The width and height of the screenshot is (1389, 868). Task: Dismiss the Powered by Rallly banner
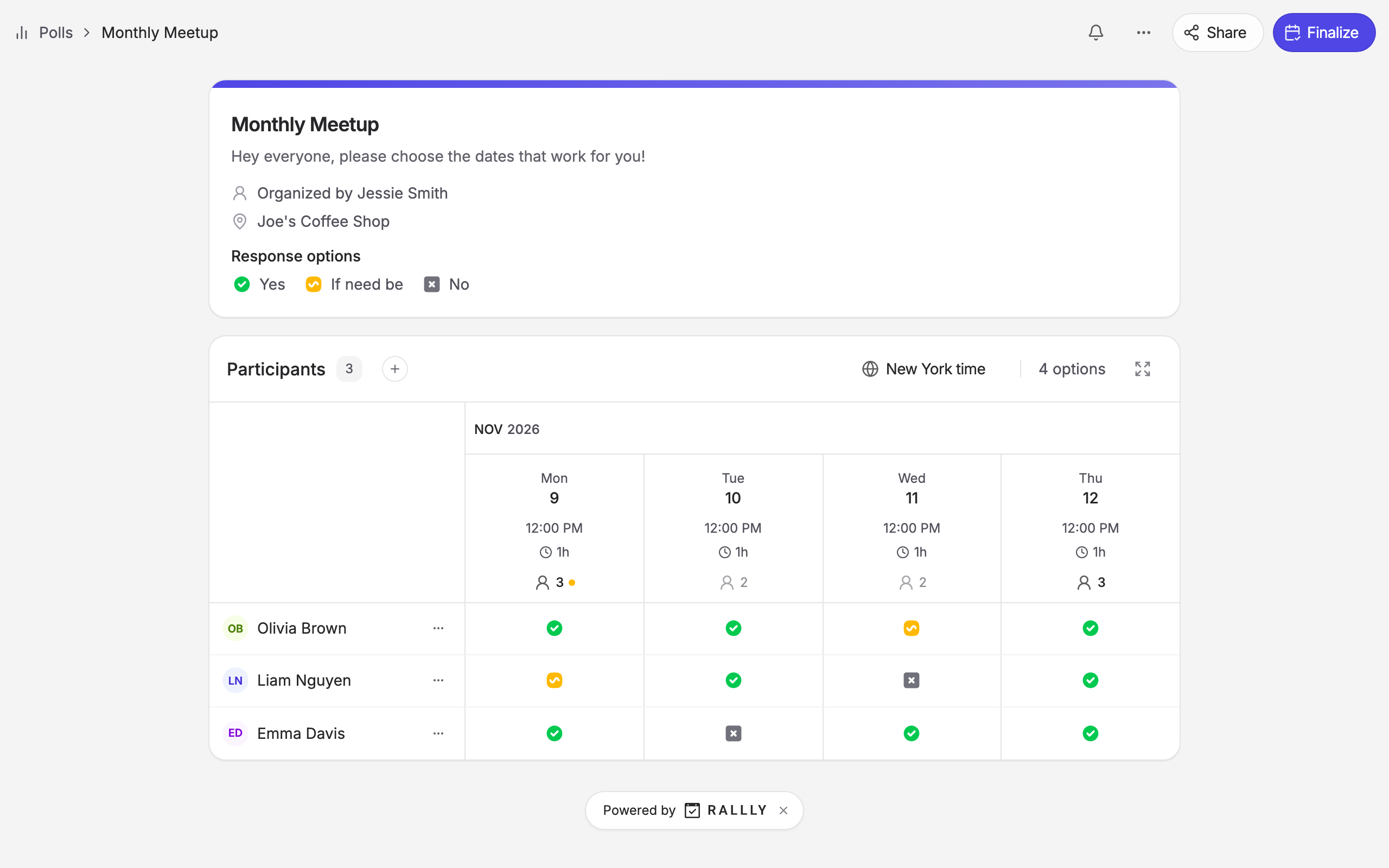(x=783, y=810)
